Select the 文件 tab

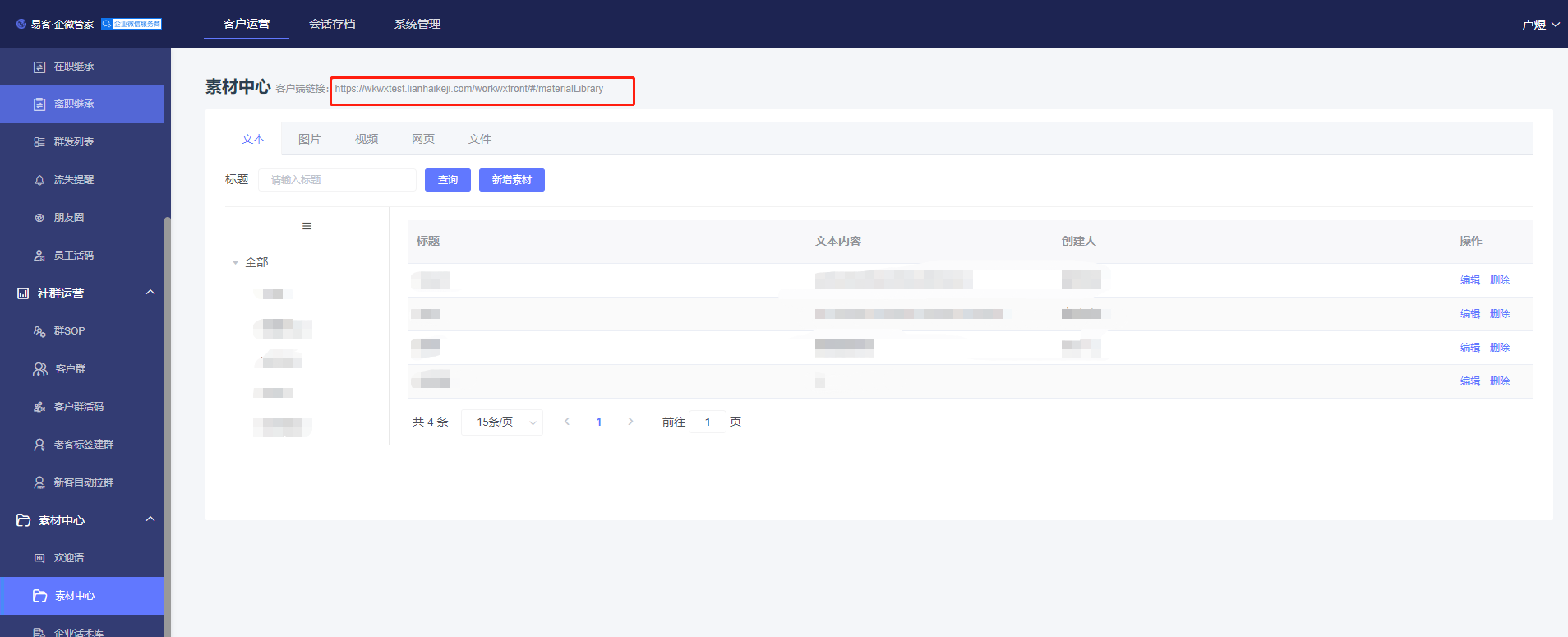480,139
